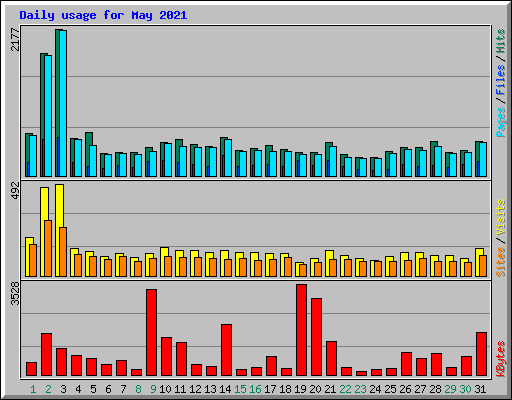The height and width of the screenshot is (400, 512).
Task: Click the Visits legend label
Action: coord(501,217)
